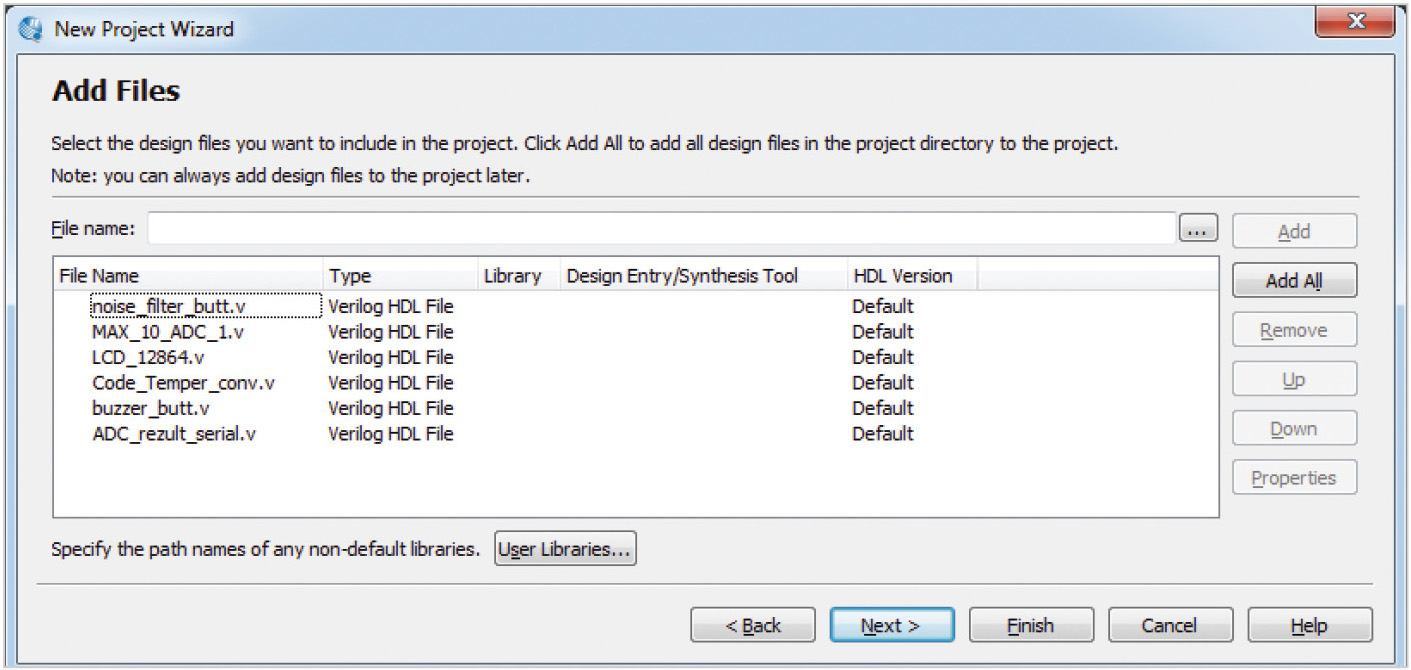Go to the Next wizard page

click(x=891, y=626)
